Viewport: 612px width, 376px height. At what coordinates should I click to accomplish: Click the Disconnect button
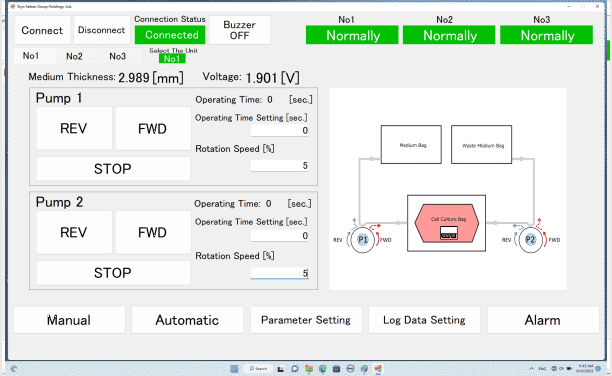101,30
